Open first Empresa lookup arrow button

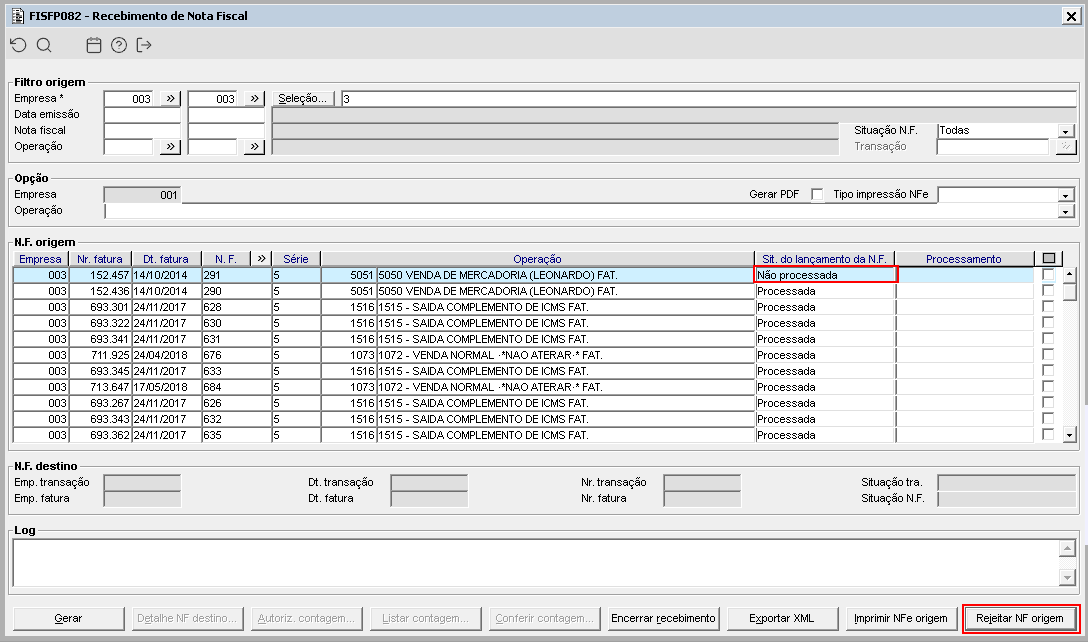pos(170,99)
